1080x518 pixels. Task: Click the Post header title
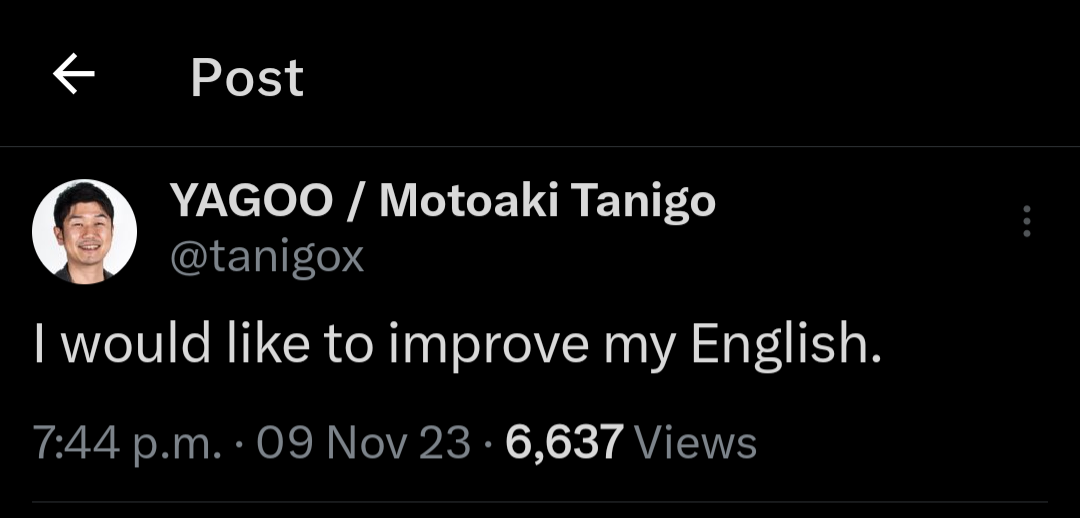click(247, 77)
